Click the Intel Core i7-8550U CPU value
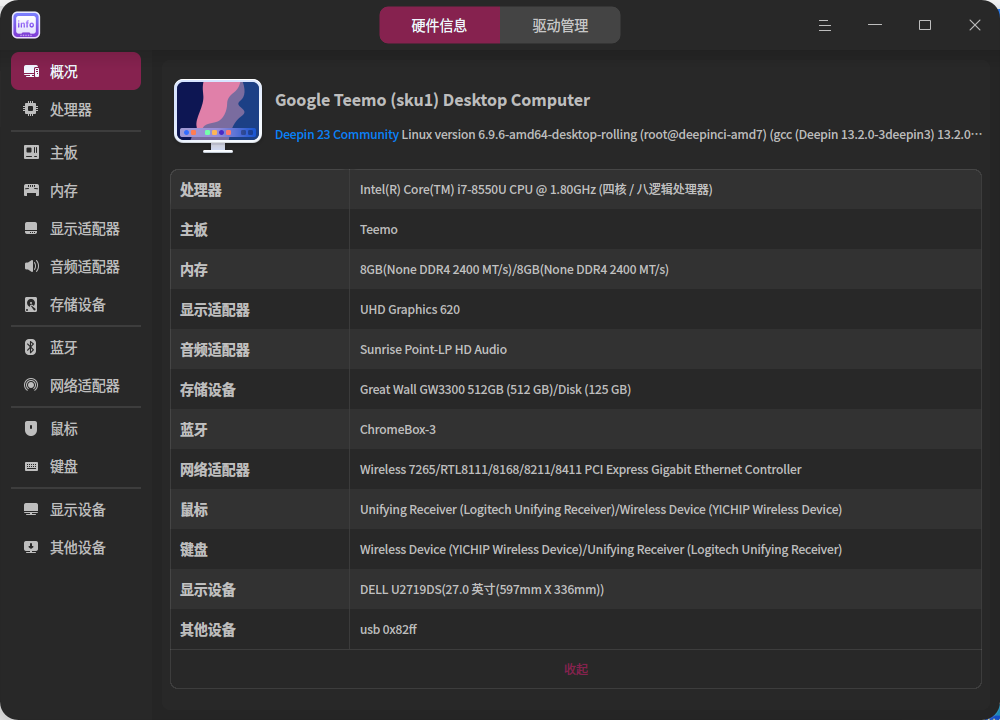Screen dimensions: 1000x720 pyautogui.click(x=536, y=189)
